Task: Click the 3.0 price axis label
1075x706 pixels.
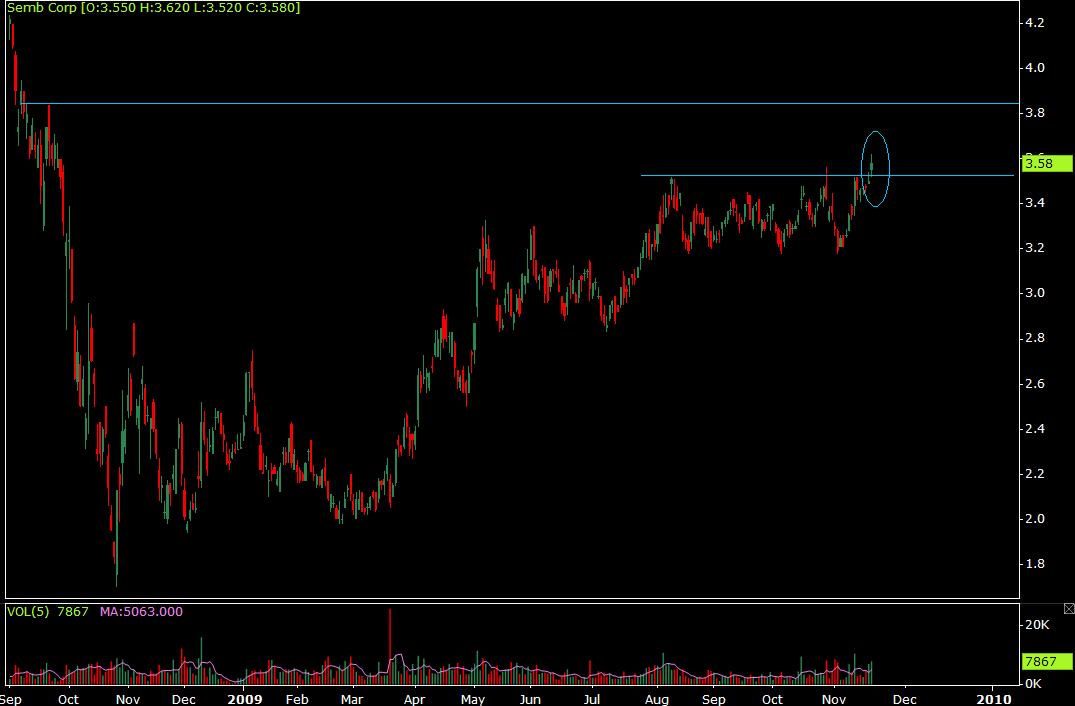Action: pyautogui.click(x=1034, y=293)
